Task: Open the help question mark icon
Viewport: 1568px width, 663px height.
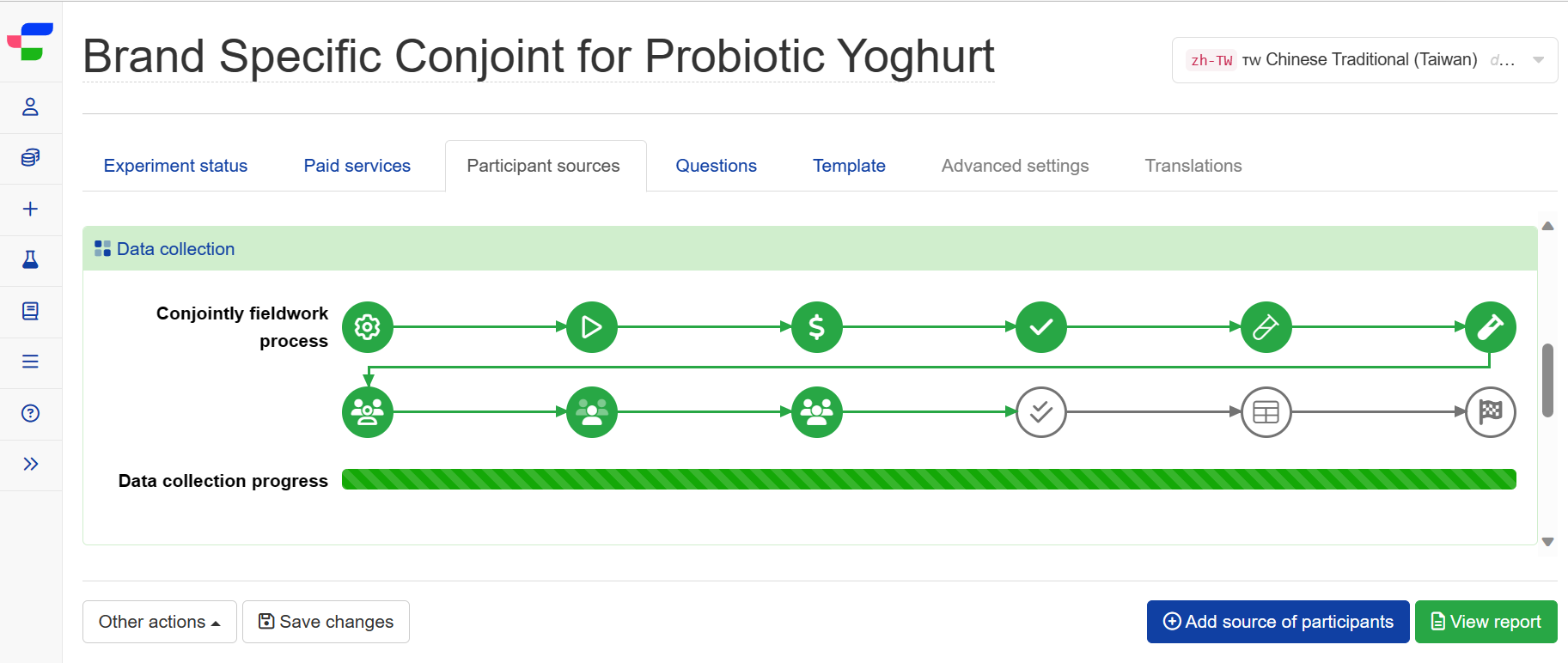Action: tap(30, 413)
